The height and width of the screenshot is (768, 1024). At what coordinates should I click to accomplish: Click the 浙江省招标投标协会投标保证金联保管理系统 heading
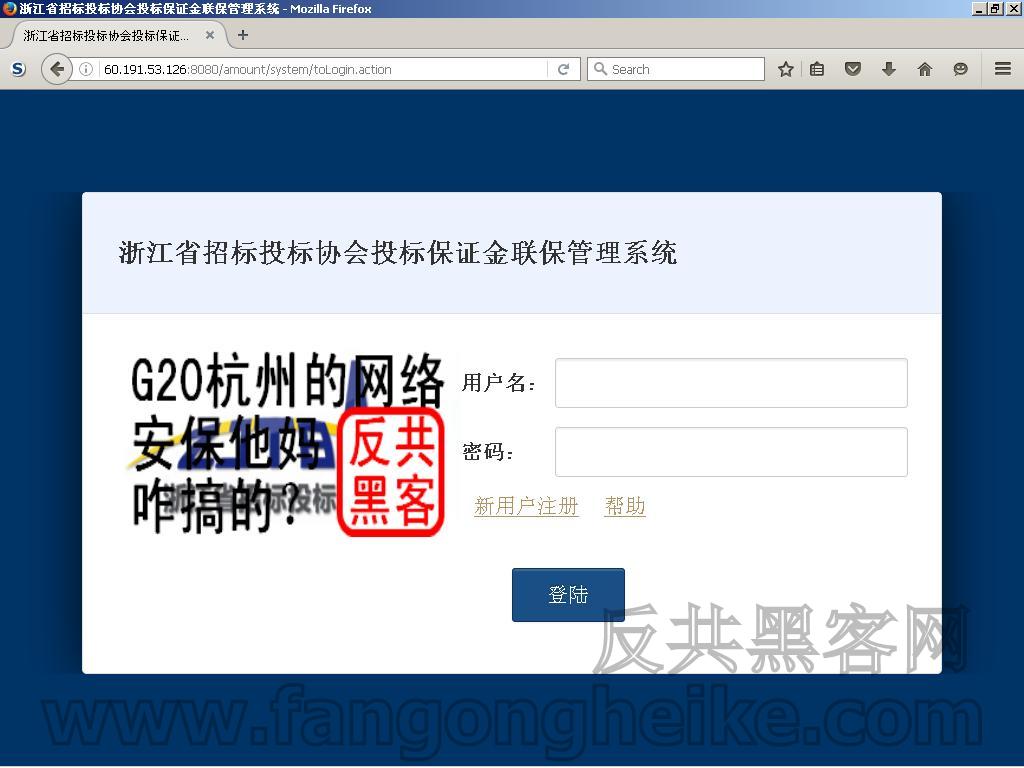398,253
